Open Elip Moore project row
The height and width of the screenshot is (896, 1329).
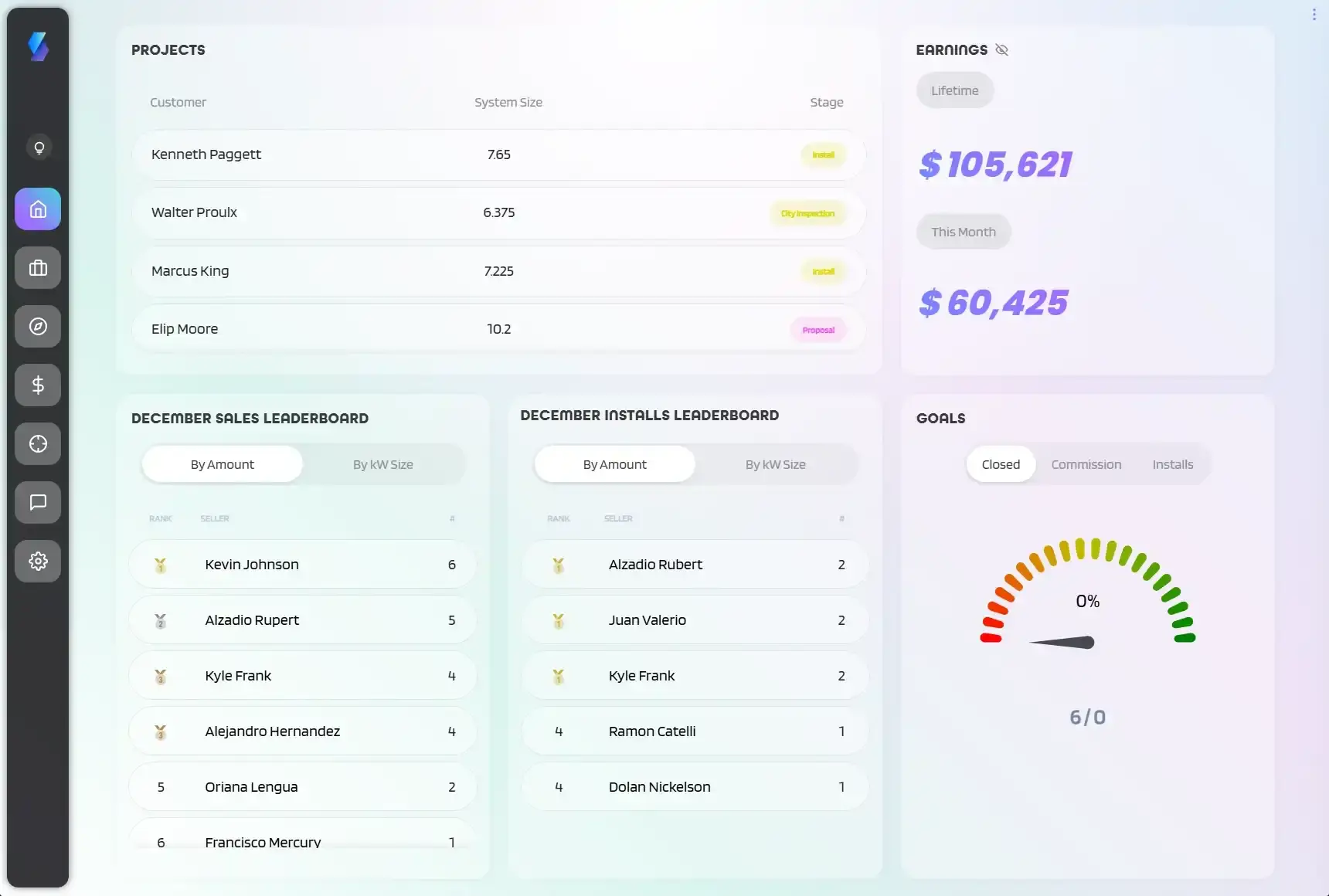coord(498,329)
